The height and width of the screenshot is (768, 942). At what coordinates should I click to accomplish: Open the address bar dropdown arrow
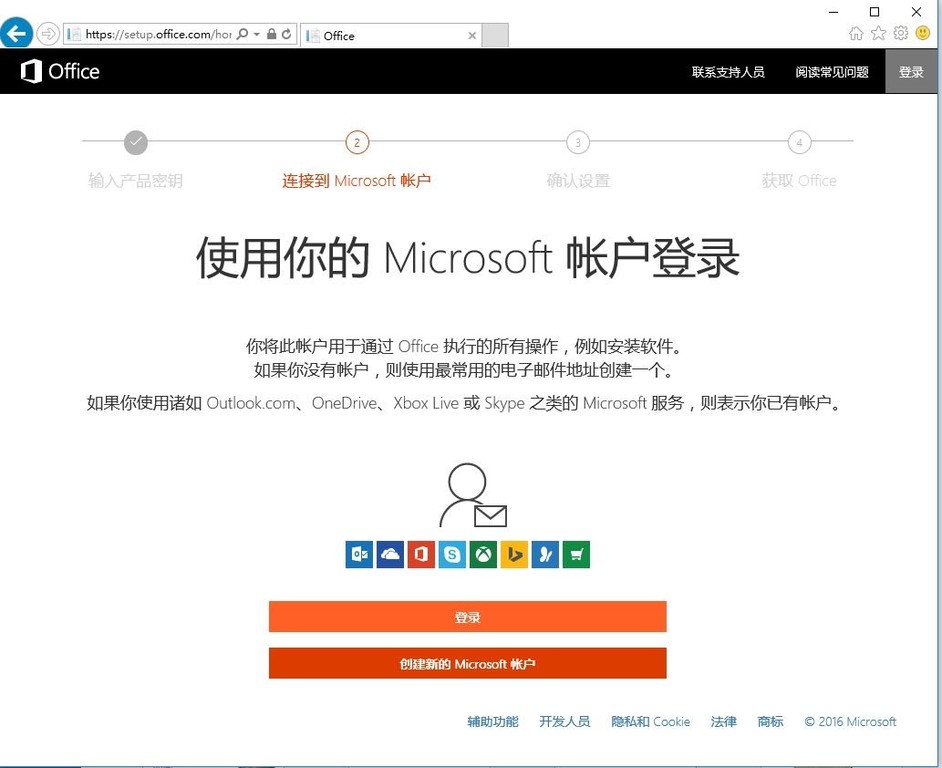pos(257,34)
